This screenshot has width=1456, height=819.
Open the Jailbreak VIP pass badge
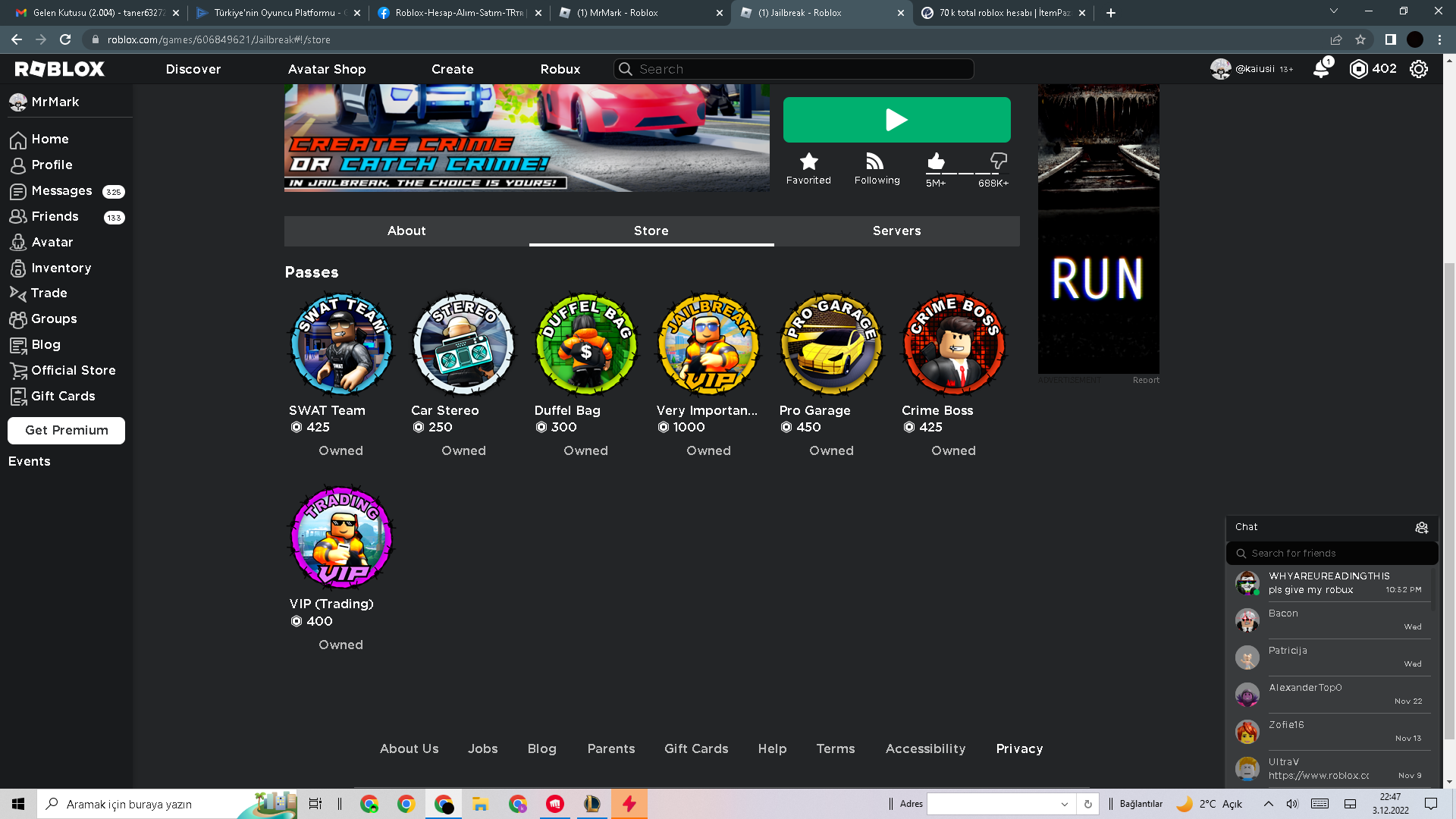tap(709, 344)
